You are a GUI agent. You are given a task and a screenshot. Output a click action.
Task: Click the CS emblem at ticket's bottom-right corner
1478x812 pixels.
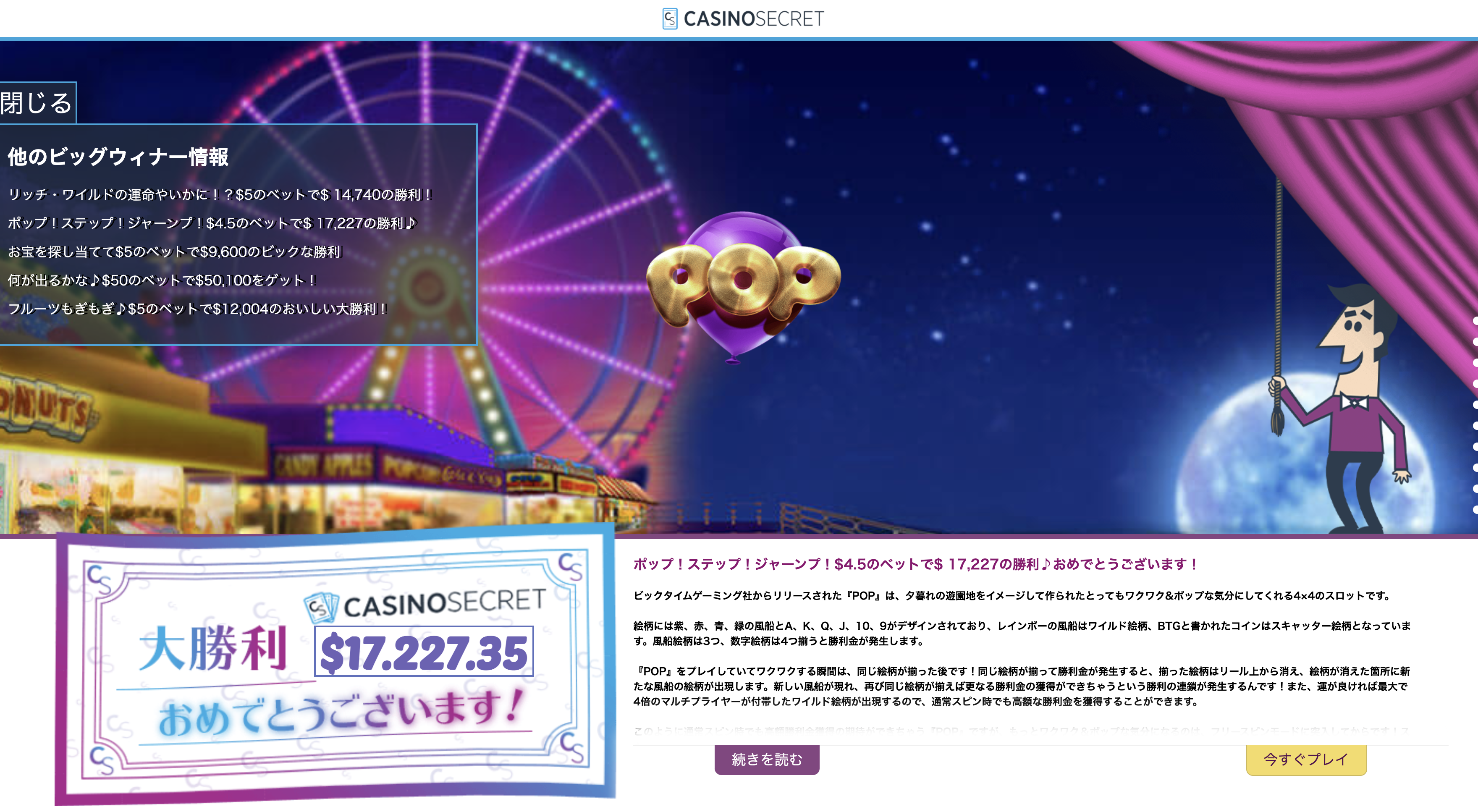click(x=572, y=747)
